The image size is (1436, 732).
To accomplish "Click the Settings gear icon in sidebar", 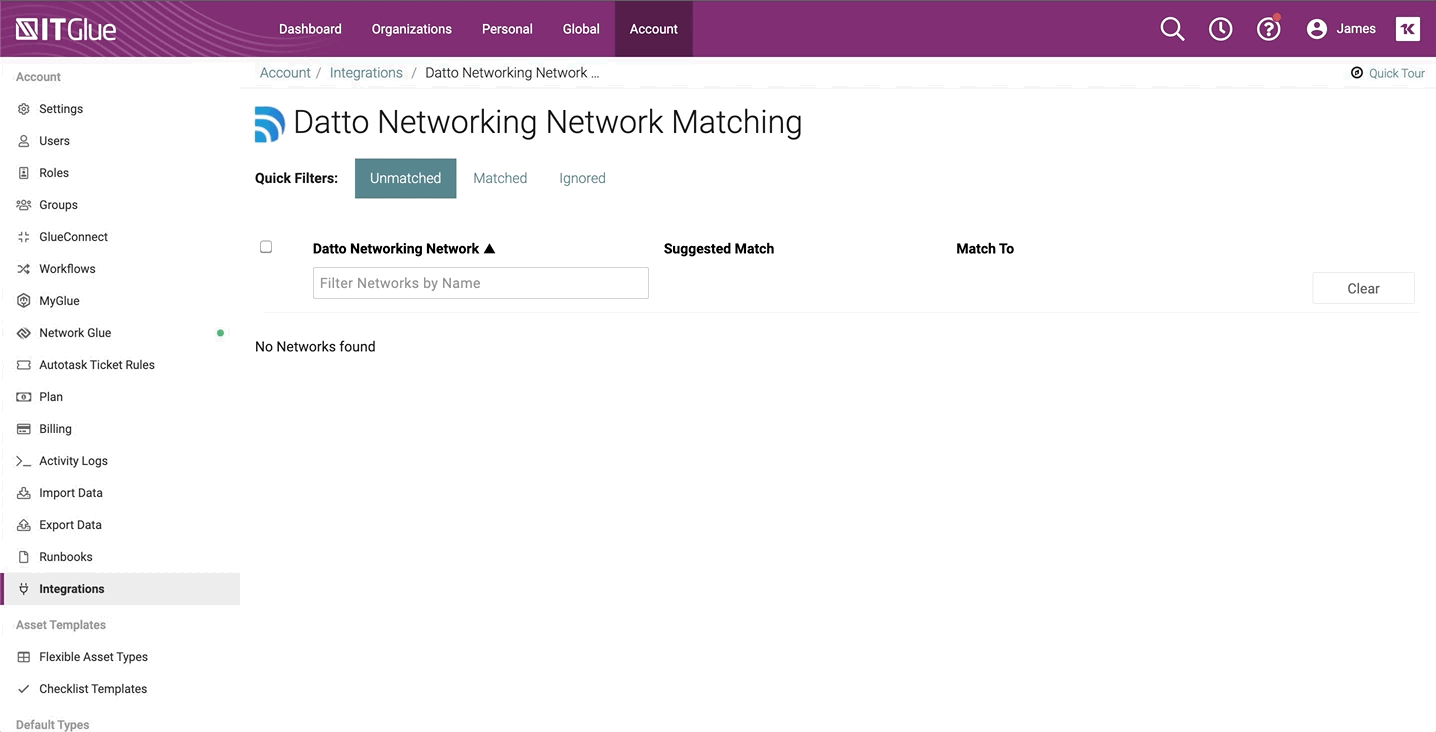I will point(24,109).
